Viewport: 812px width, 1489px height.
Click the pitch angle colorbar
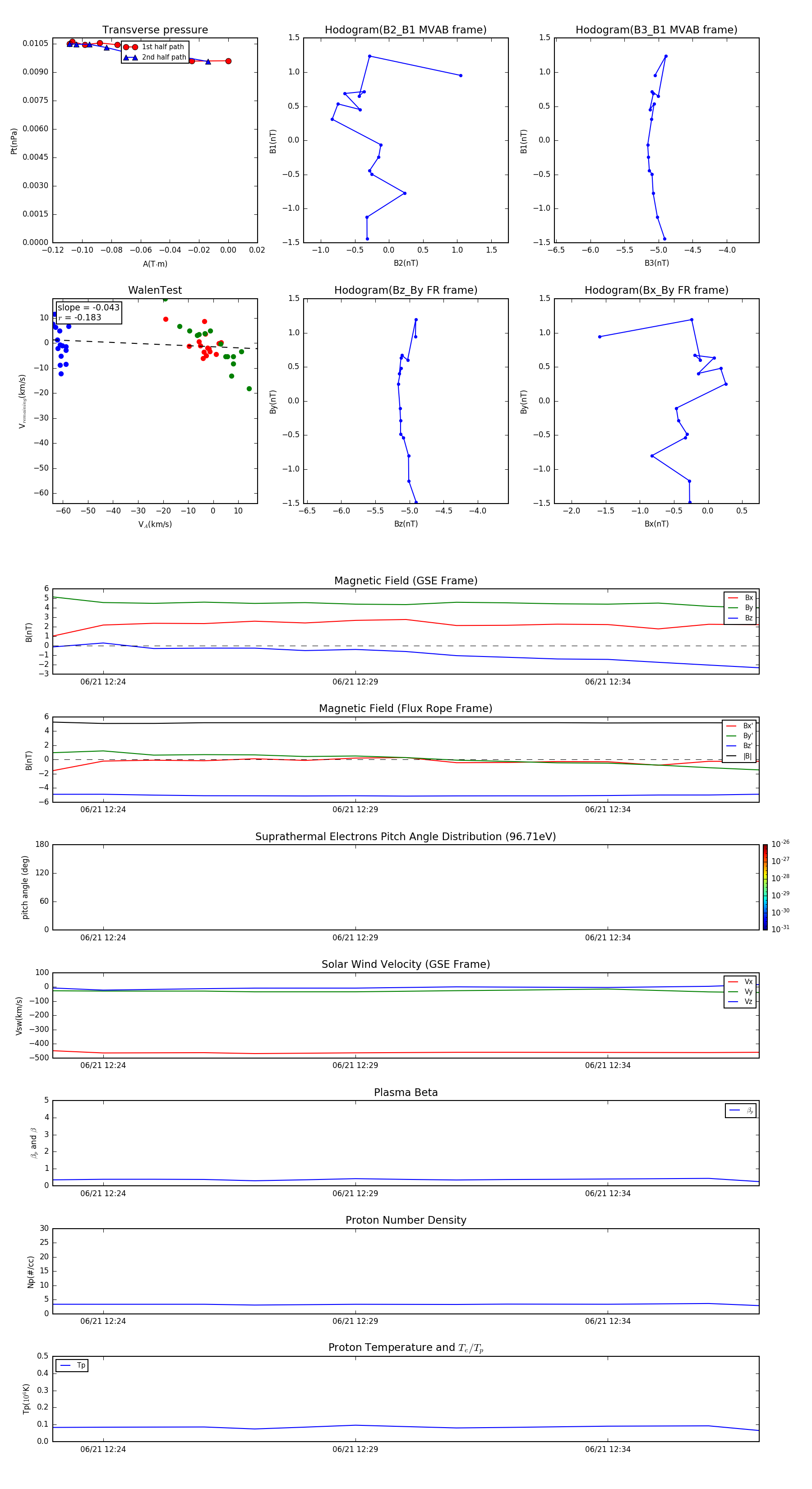click(x=765, y=887)
